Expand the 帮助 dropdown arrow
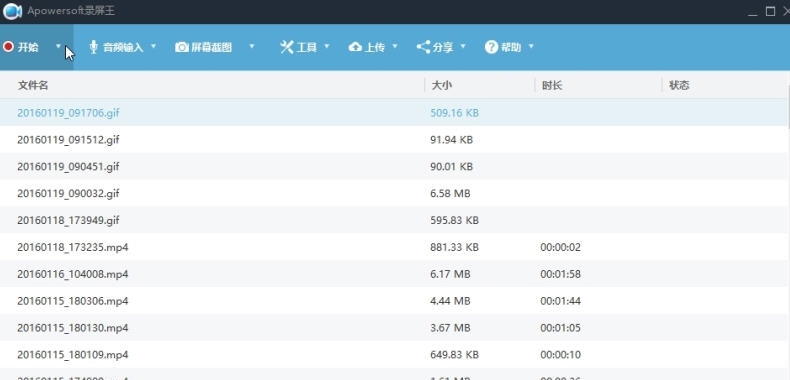Image resolution: width=790 pixels, height=380 pixels. 531,46
